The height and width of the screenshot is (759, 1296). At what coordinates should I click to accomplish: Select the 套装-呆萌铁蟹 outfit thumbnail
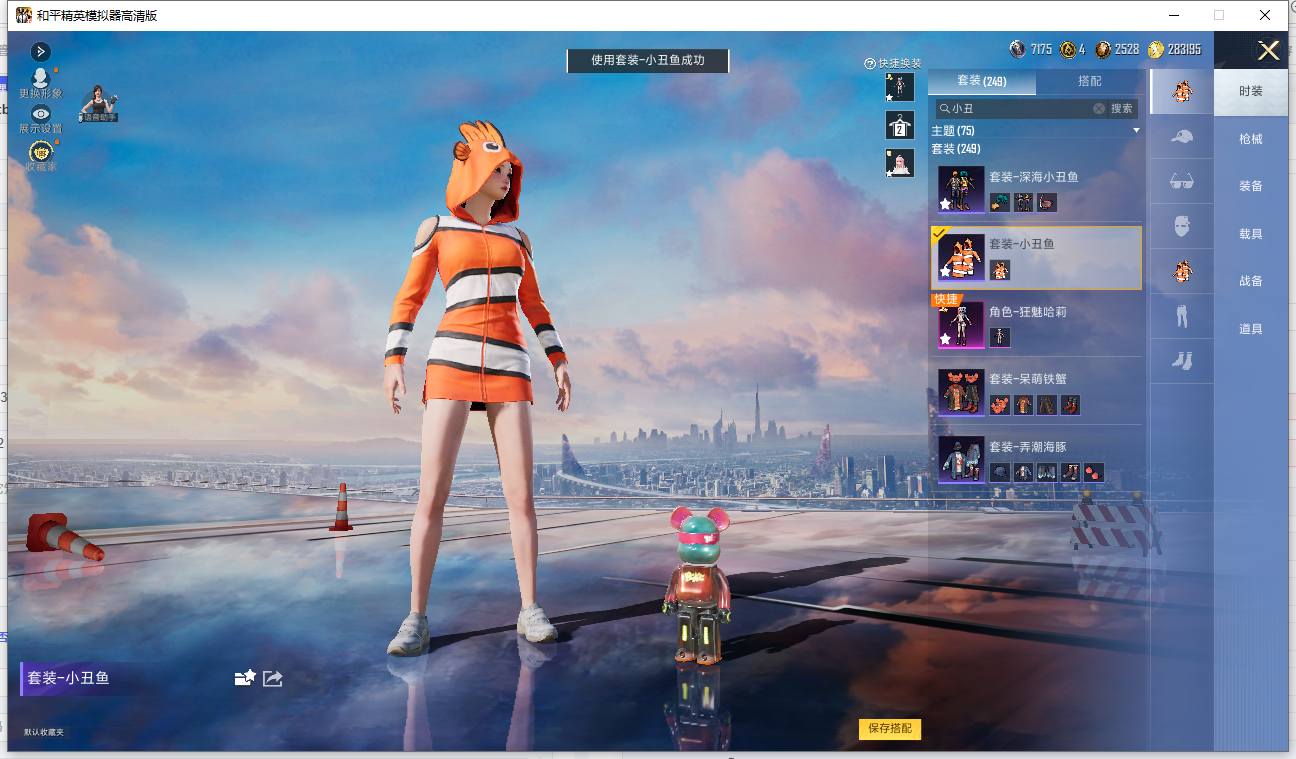click(x=961, y=392)
